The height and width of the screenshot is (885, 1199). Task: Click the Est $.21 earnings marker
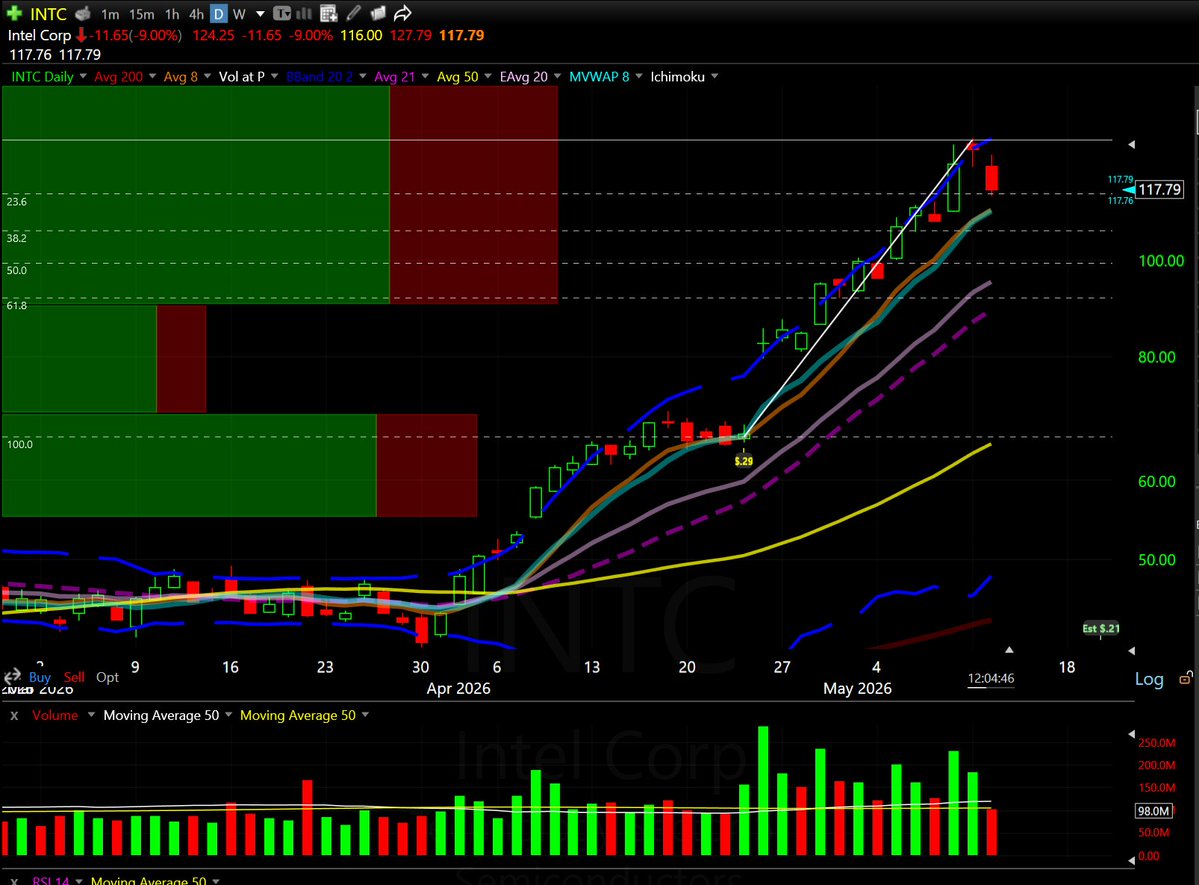(1101, 628)
